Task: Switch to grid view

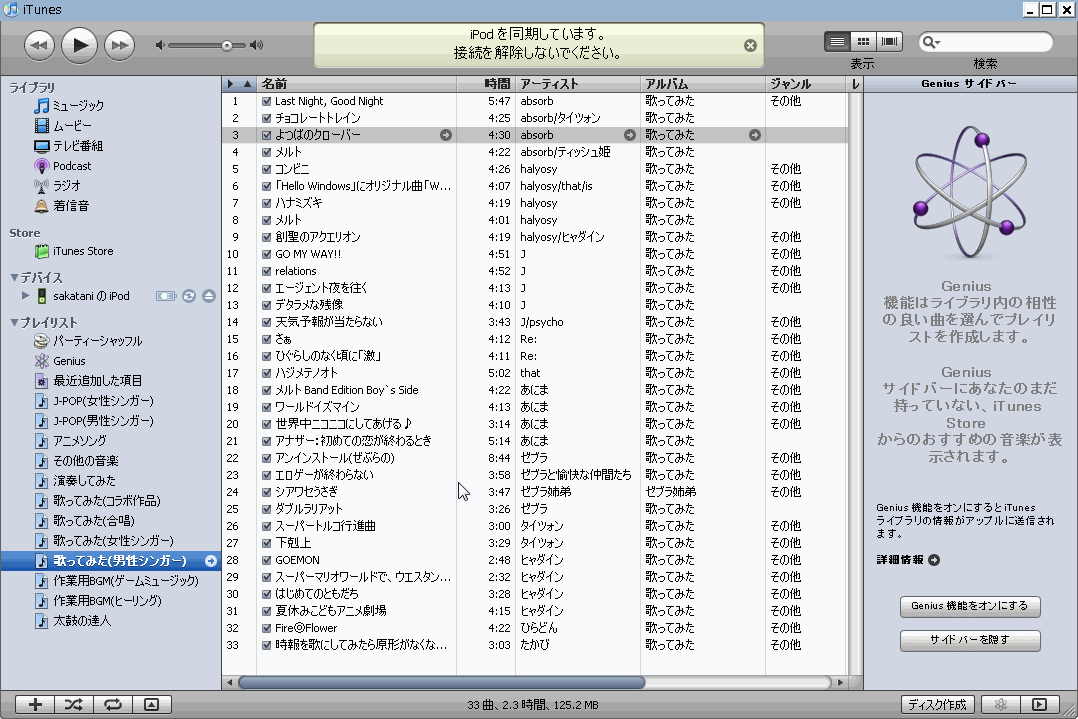Action: click(x=864, y=42)
